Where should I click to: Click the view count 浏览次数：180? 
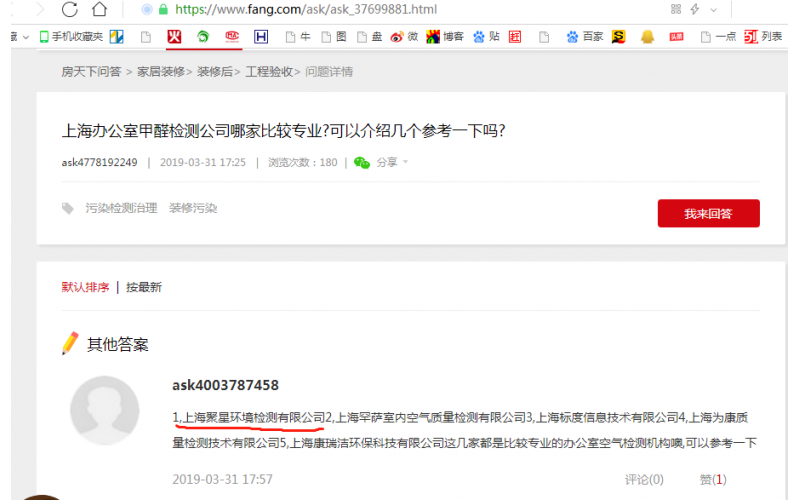tap(303, 162)
